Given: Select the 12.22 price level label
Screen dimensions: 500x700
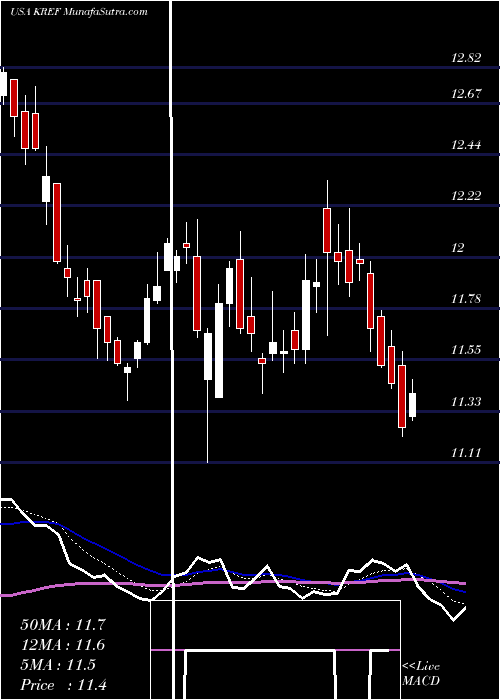Looking at the screenshot, I should pyautogui.click(x=466, y=196).
